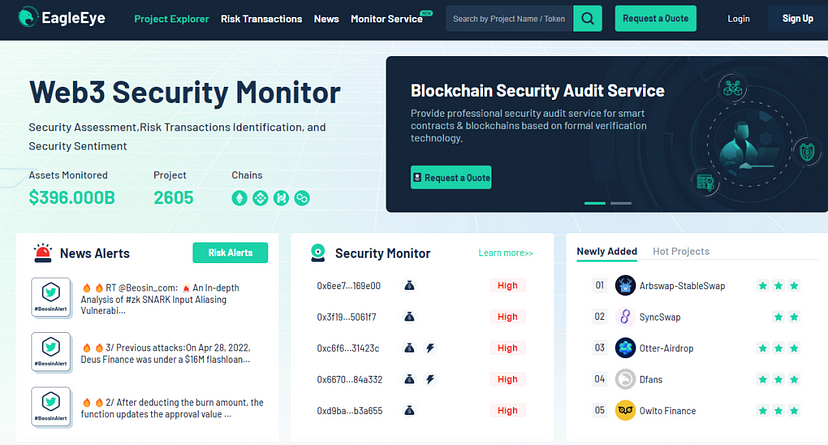Click Request a Quote in header
Screen dimensions: 828x445
(655, 18)
